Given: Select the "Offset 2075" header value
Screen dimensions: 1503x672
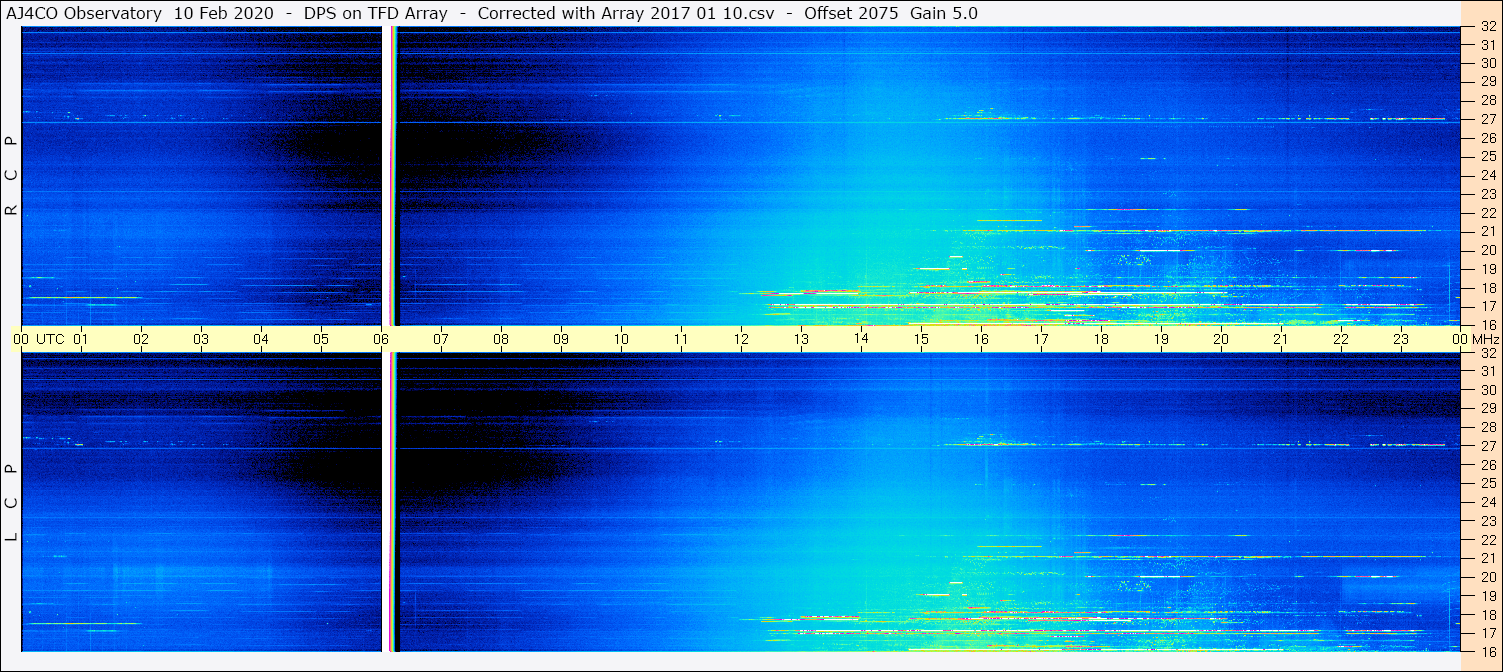Looking at the screenshot, I should coord(849,14).
